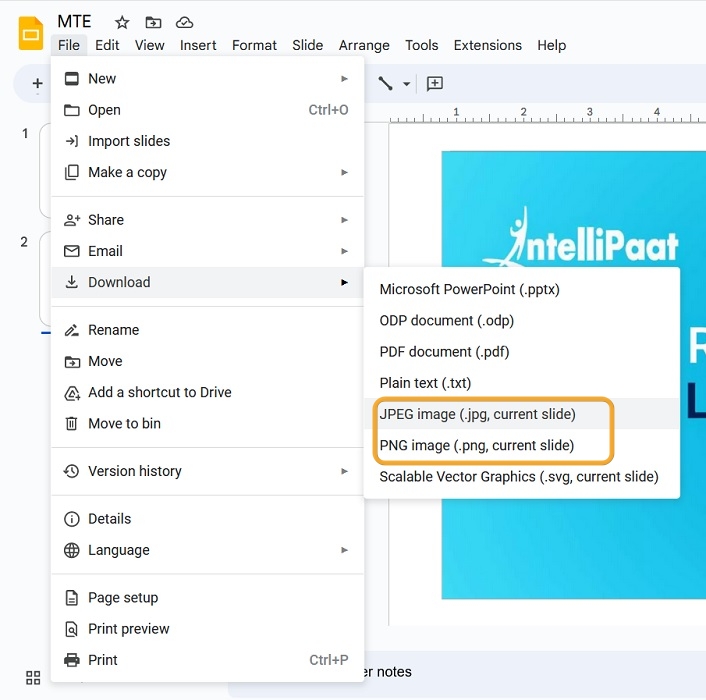
Task: Open Page setup
Action: 207,598
